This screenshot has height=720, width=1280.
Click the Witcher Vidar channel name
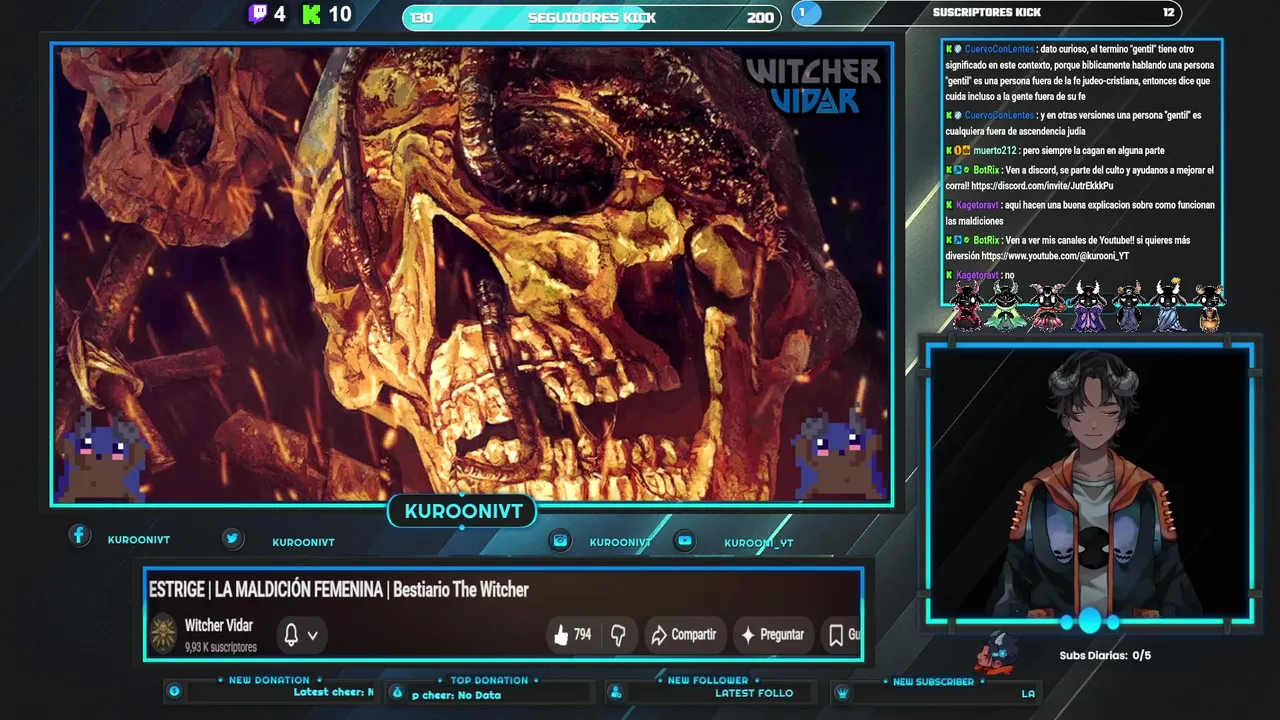(218, 625)
